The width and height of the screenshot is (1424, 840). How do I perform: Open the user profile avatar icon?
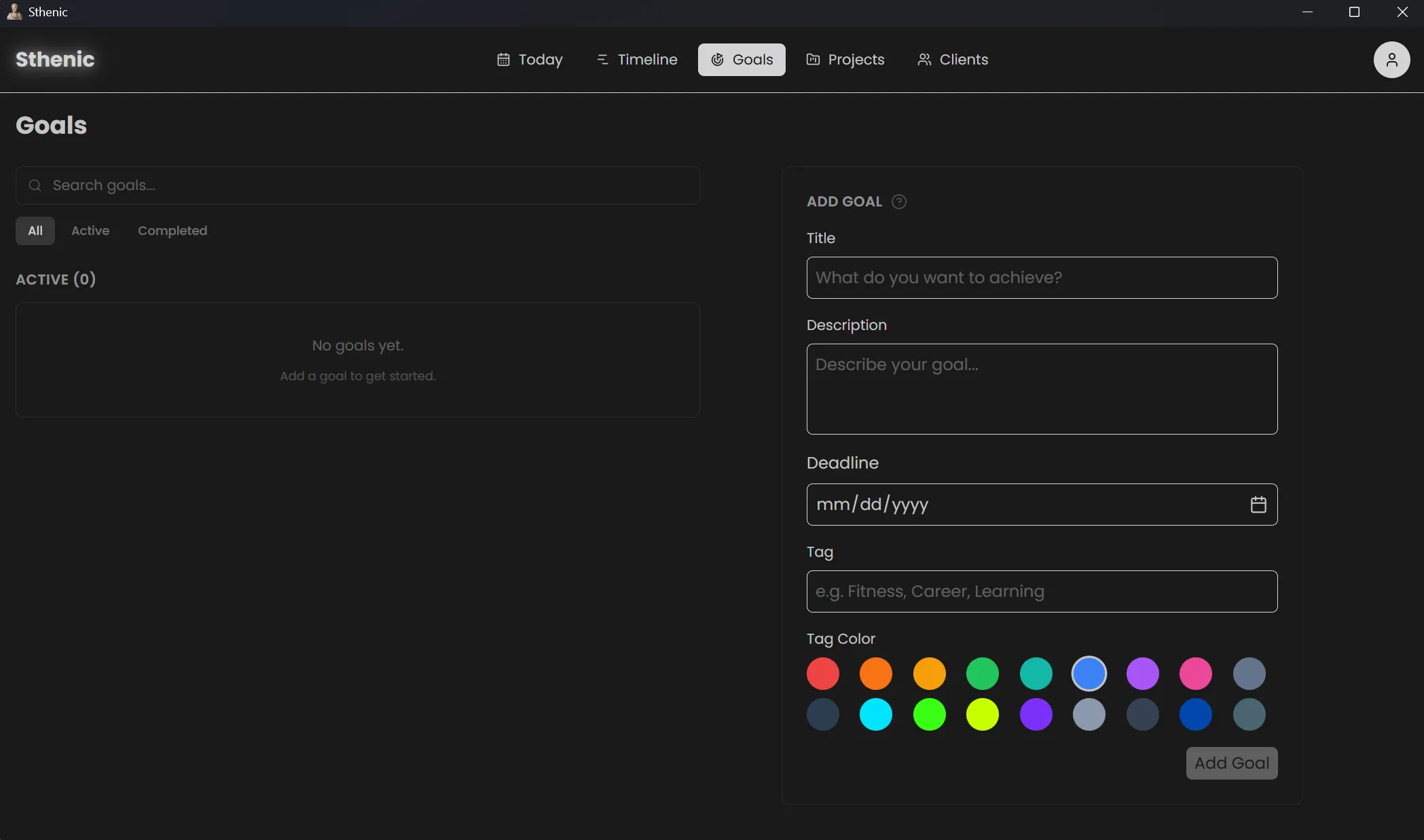[1391, 60]
